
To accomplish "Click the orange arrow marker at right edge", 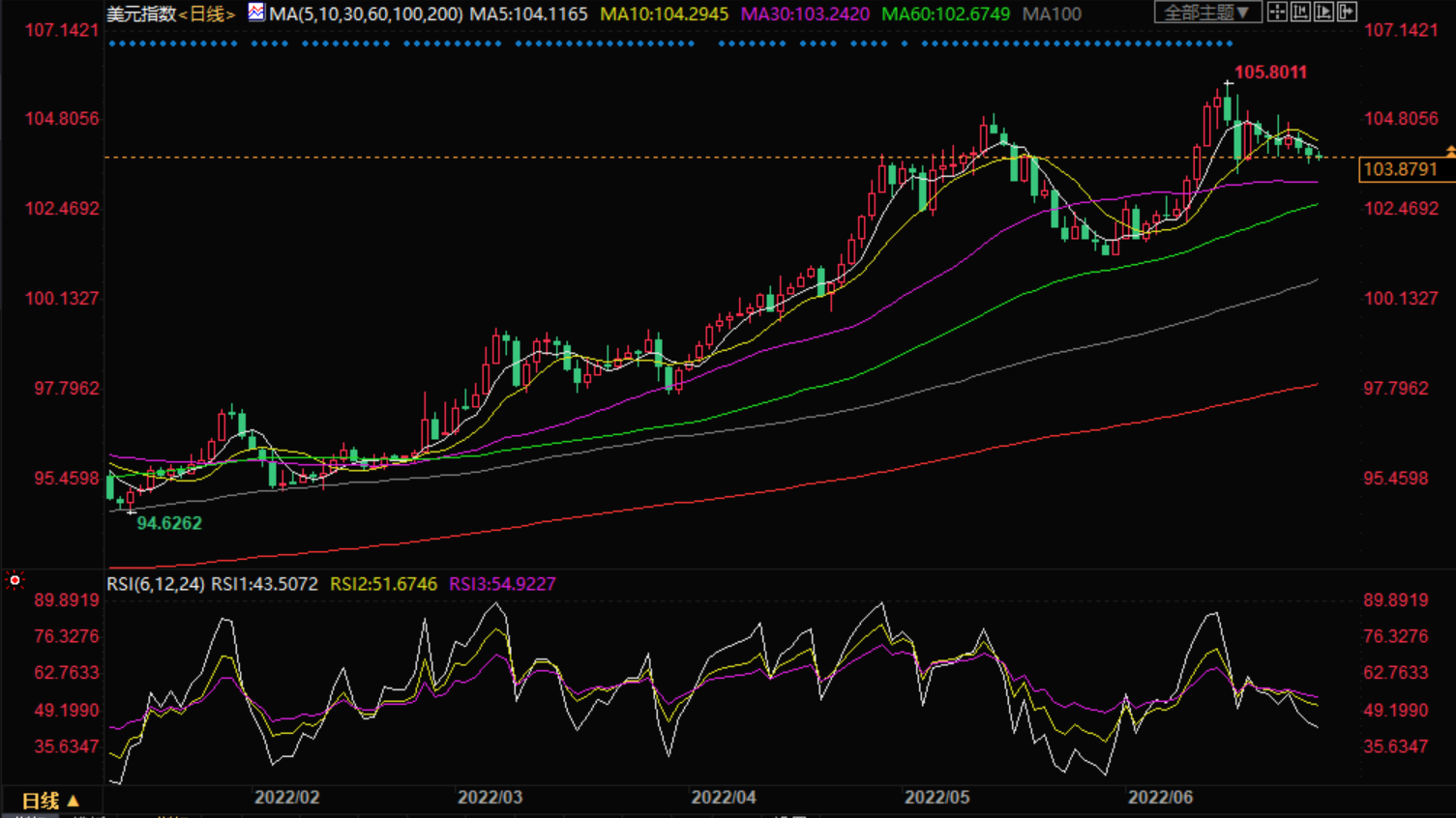I will pyautogui.click(x=1449, y=152).
